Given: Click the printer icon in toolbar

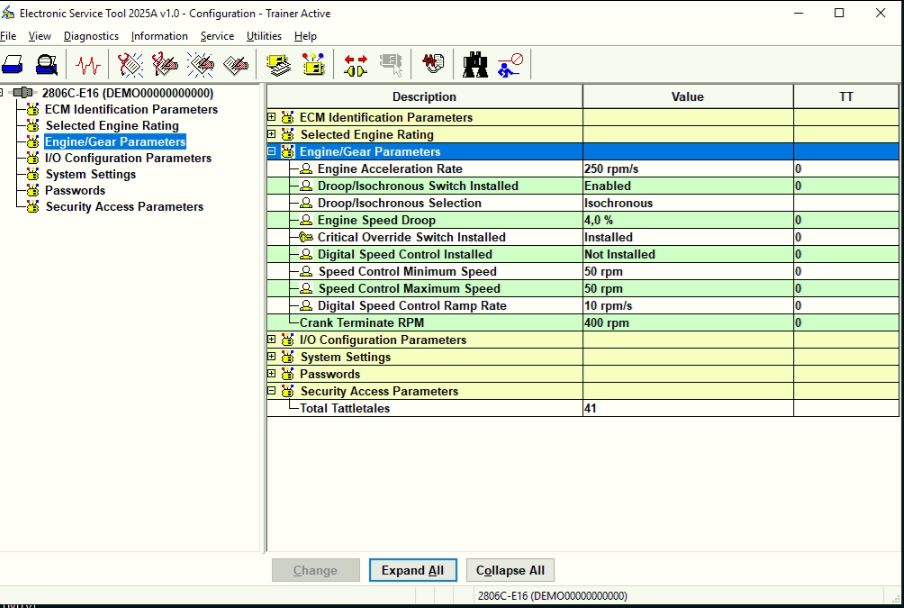Looking at the screenshot, I should 12,65.
